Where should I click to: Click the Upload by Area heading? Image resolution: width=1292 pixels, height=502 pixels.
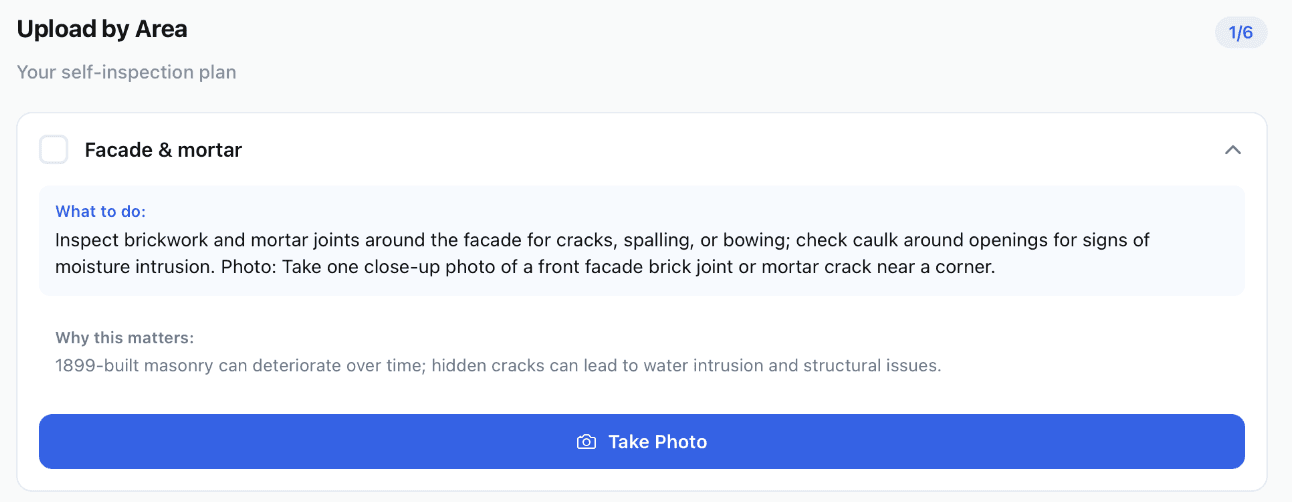coord(102,29)
